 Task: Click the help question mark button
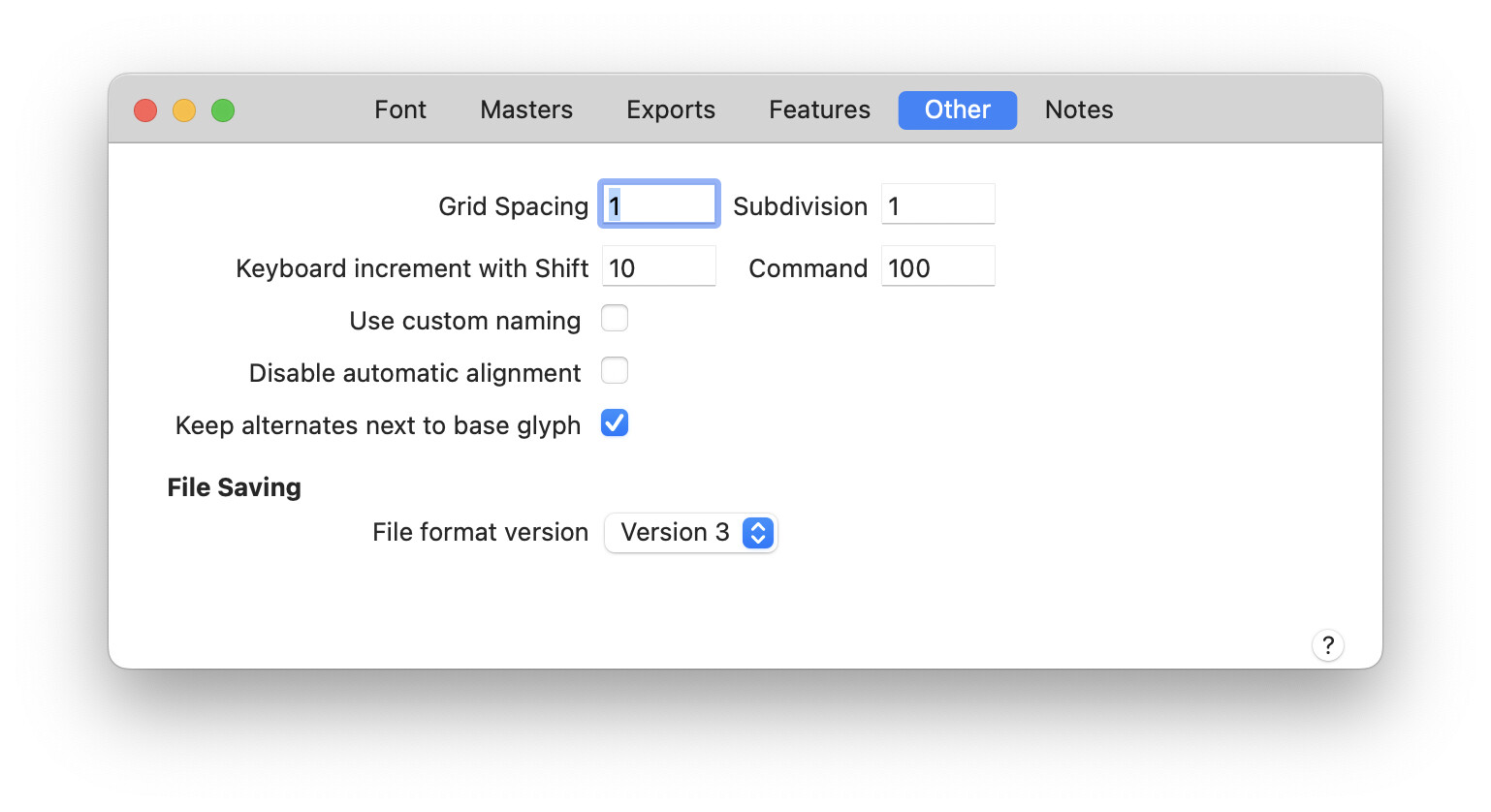click(1327, 645)
